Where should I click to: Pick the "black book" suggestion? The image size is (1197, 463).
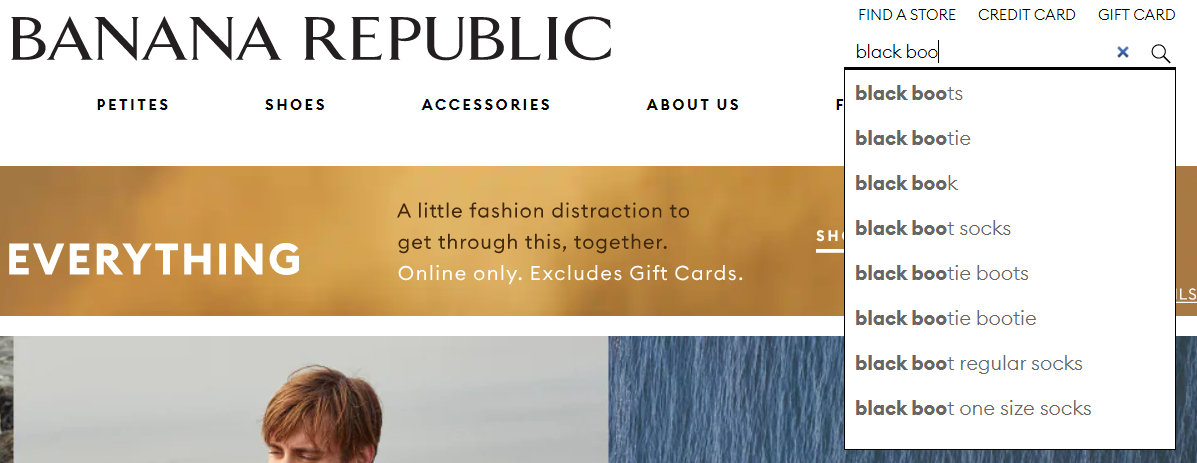[1009, 184]
